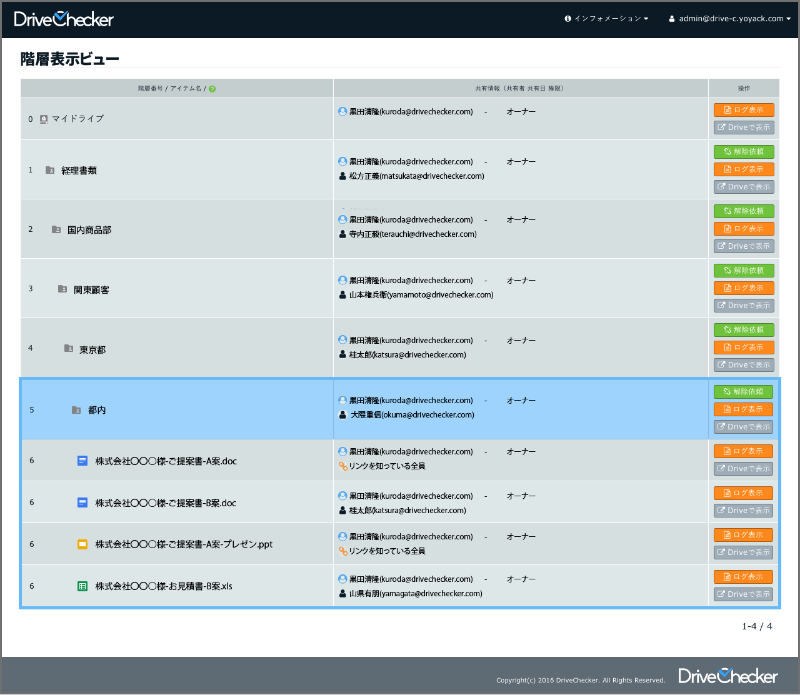Click the マイドライブ drive icon
The height and width of the screenshot is (695, 800).
(44, 119)
